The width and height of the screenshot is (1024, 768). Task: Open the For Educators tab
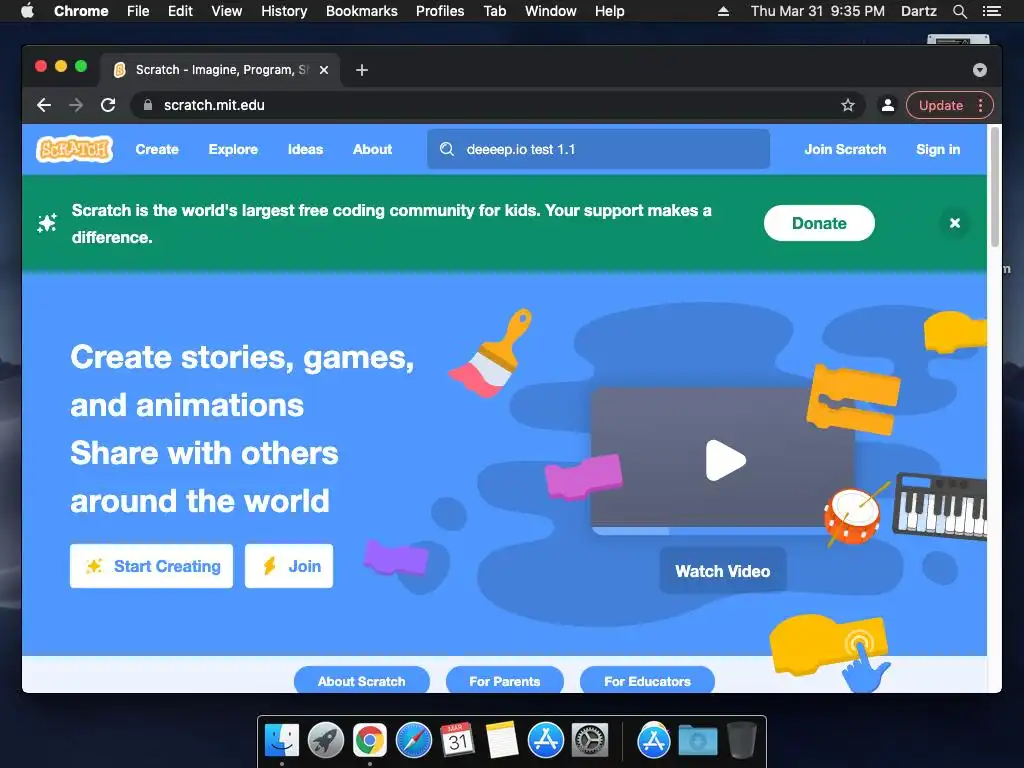tap(647, 680)
